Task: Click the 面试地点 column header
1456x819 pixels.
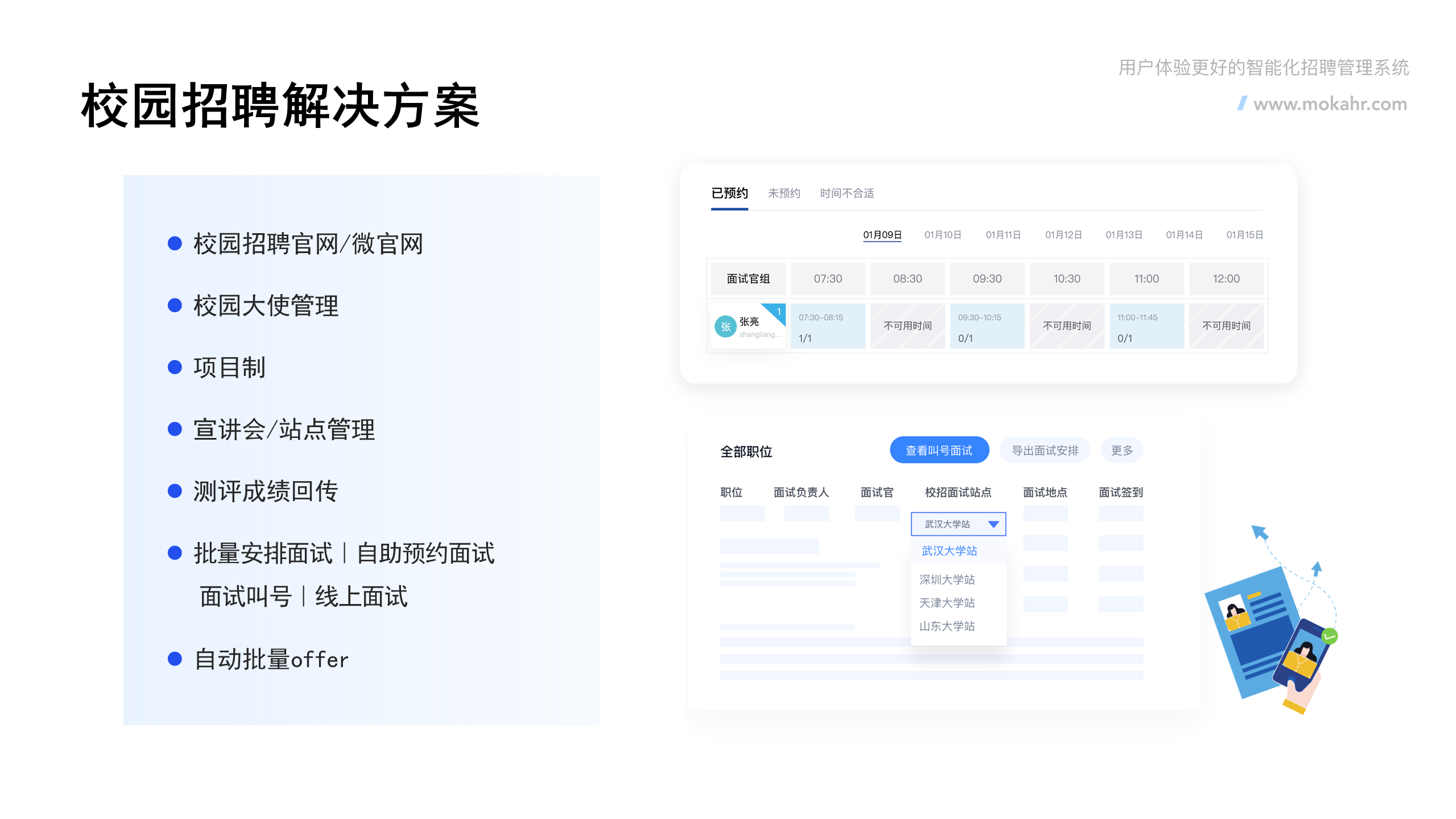Action: point(1045,492)
